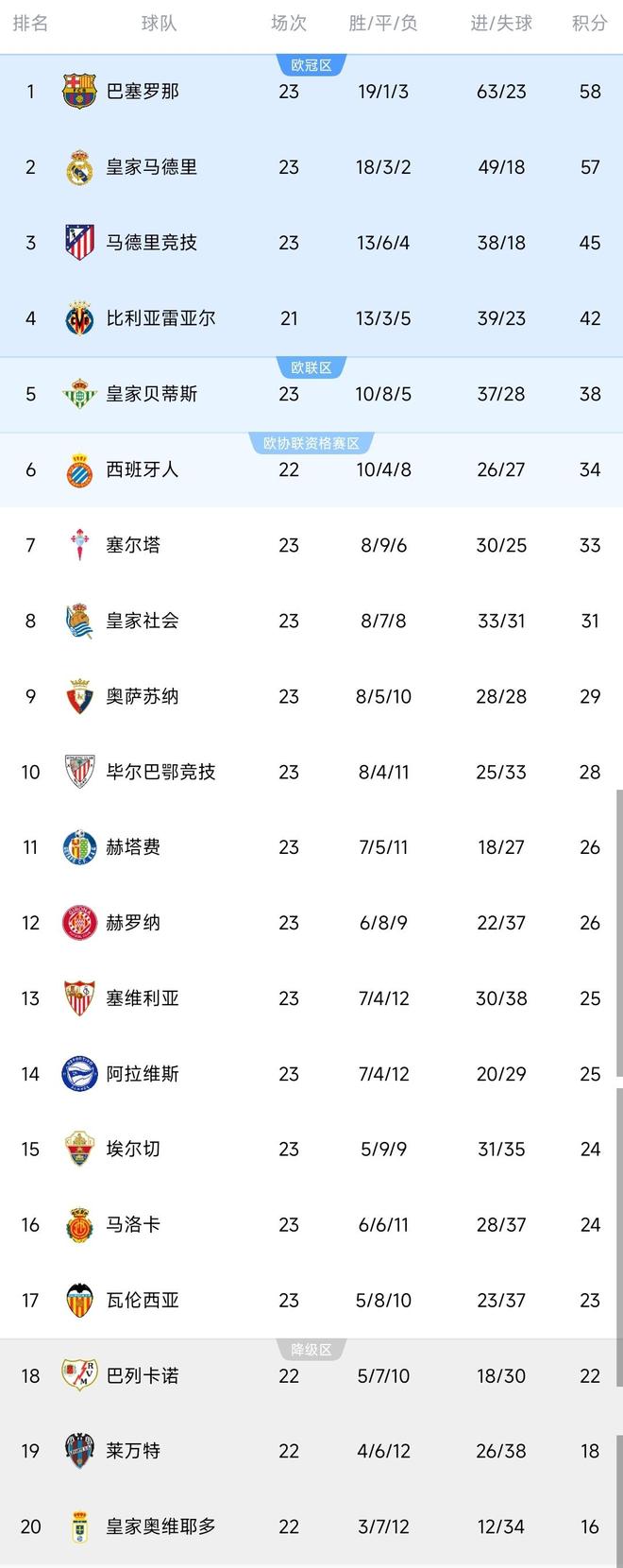Sort by the 进/失球 column header
This screenshot has width=623, height=1568.
(501, 24)
